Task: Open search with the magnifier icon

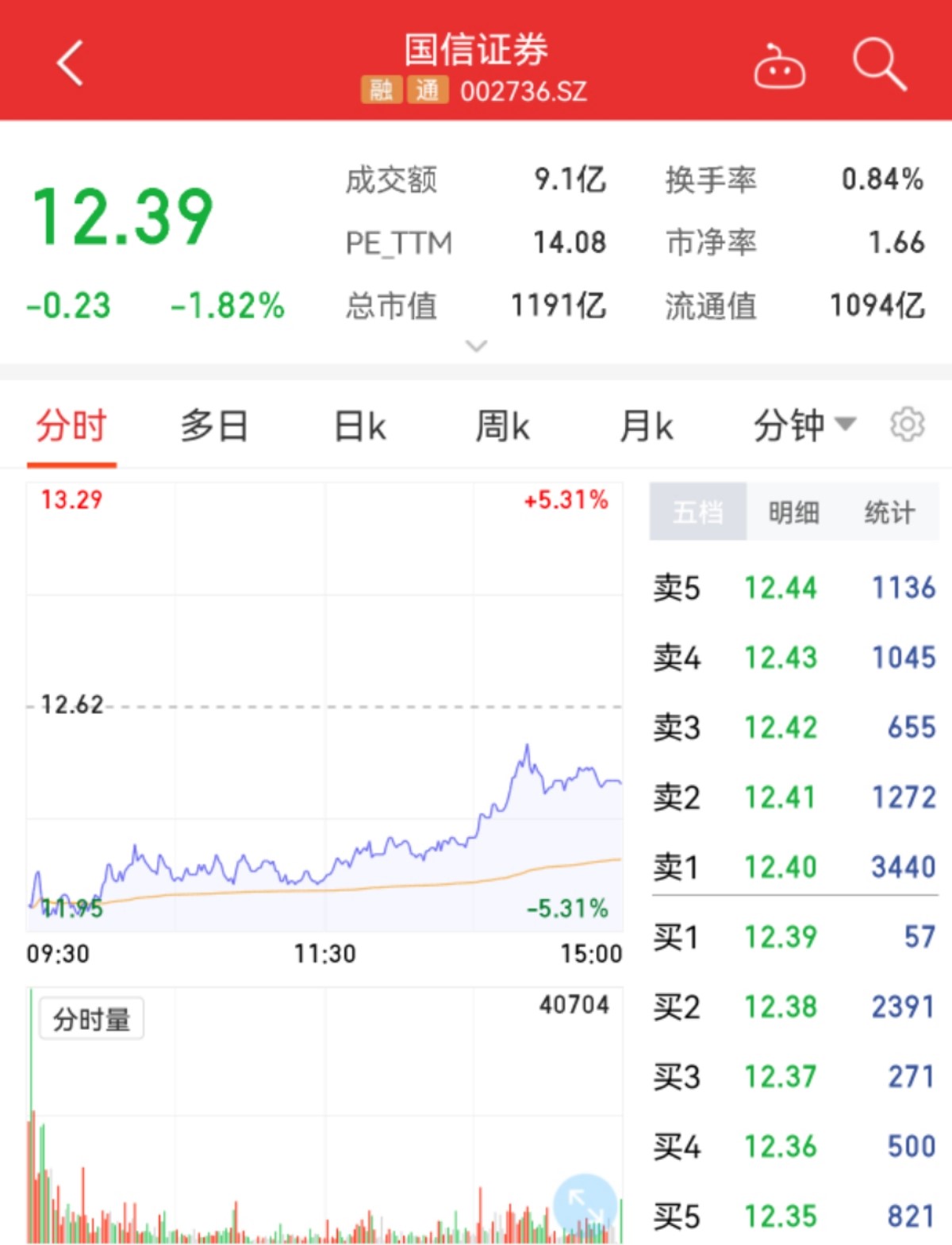Action: (879, 64)
